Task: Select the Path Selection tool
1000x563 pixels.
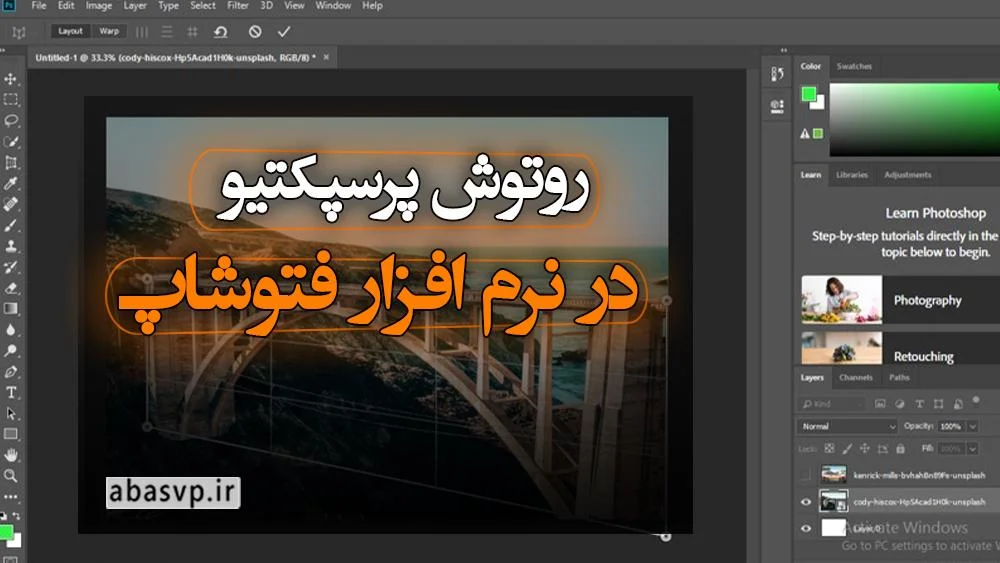Action: [11, 413]
